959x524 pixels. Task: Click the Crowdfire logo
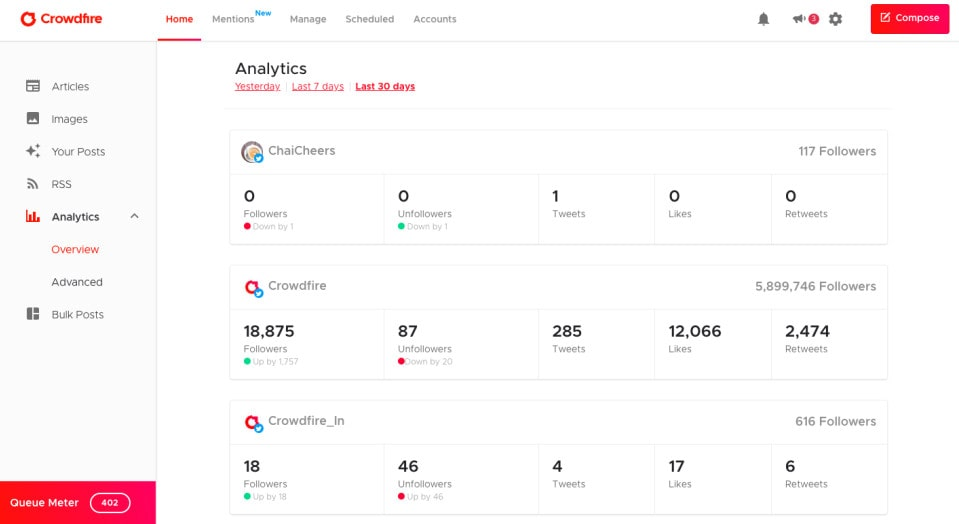click(61, 19)
